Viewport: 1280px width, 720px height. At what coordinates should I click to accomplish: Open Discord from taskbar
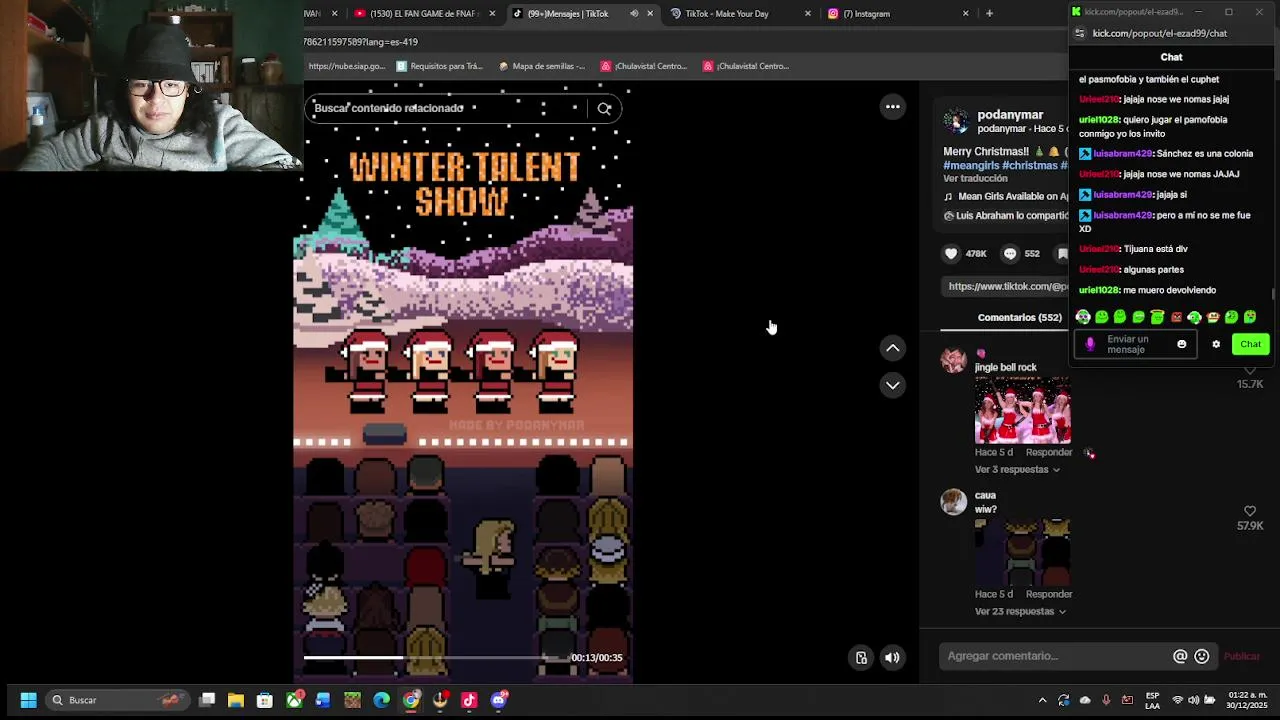pos(499,700)
